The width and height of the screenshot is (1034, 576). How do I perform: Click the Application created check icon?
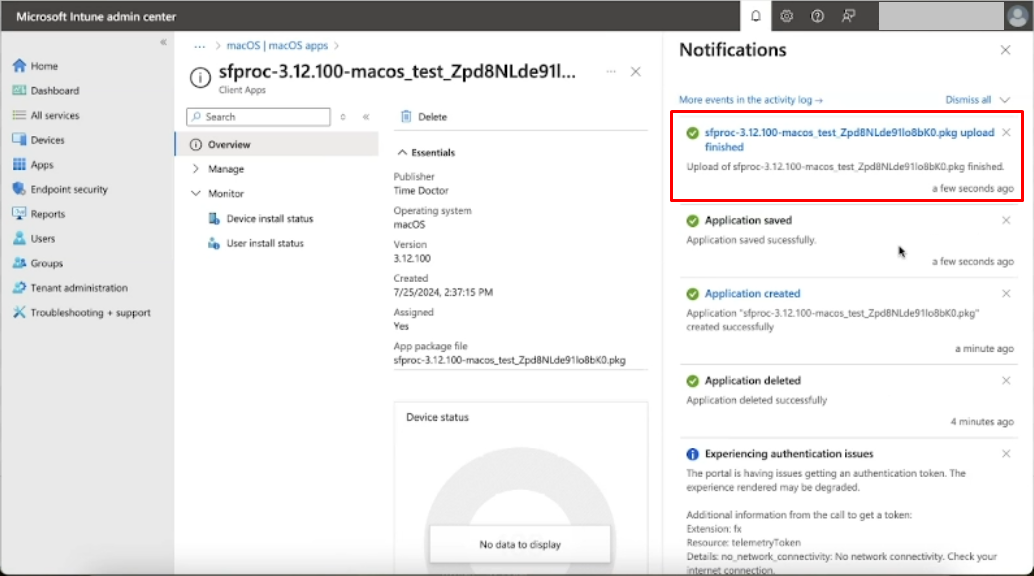pyautogui.click(x=692, y=294)
